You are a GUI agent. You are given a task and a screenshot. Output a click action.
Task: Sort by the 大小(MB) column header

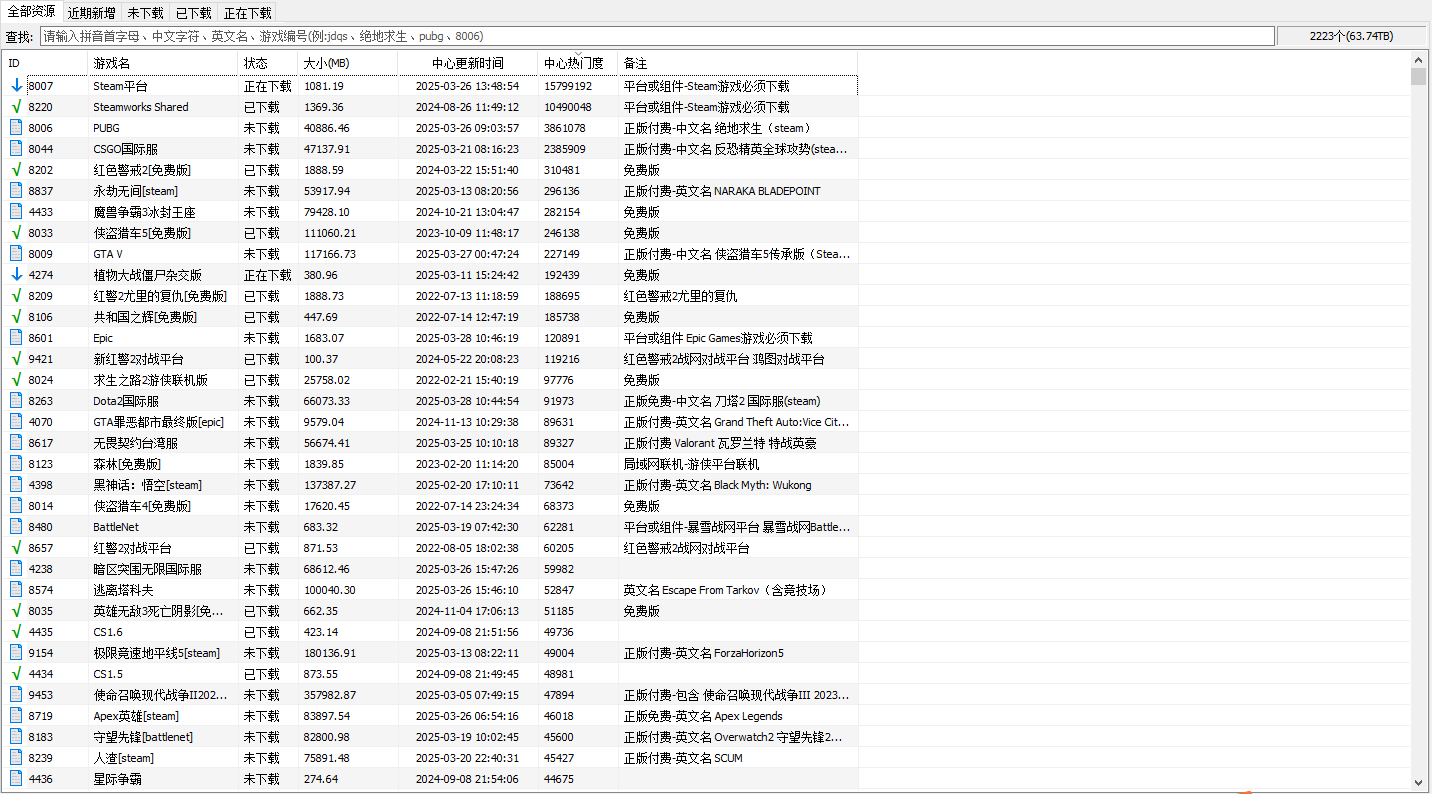click(348, 63)
